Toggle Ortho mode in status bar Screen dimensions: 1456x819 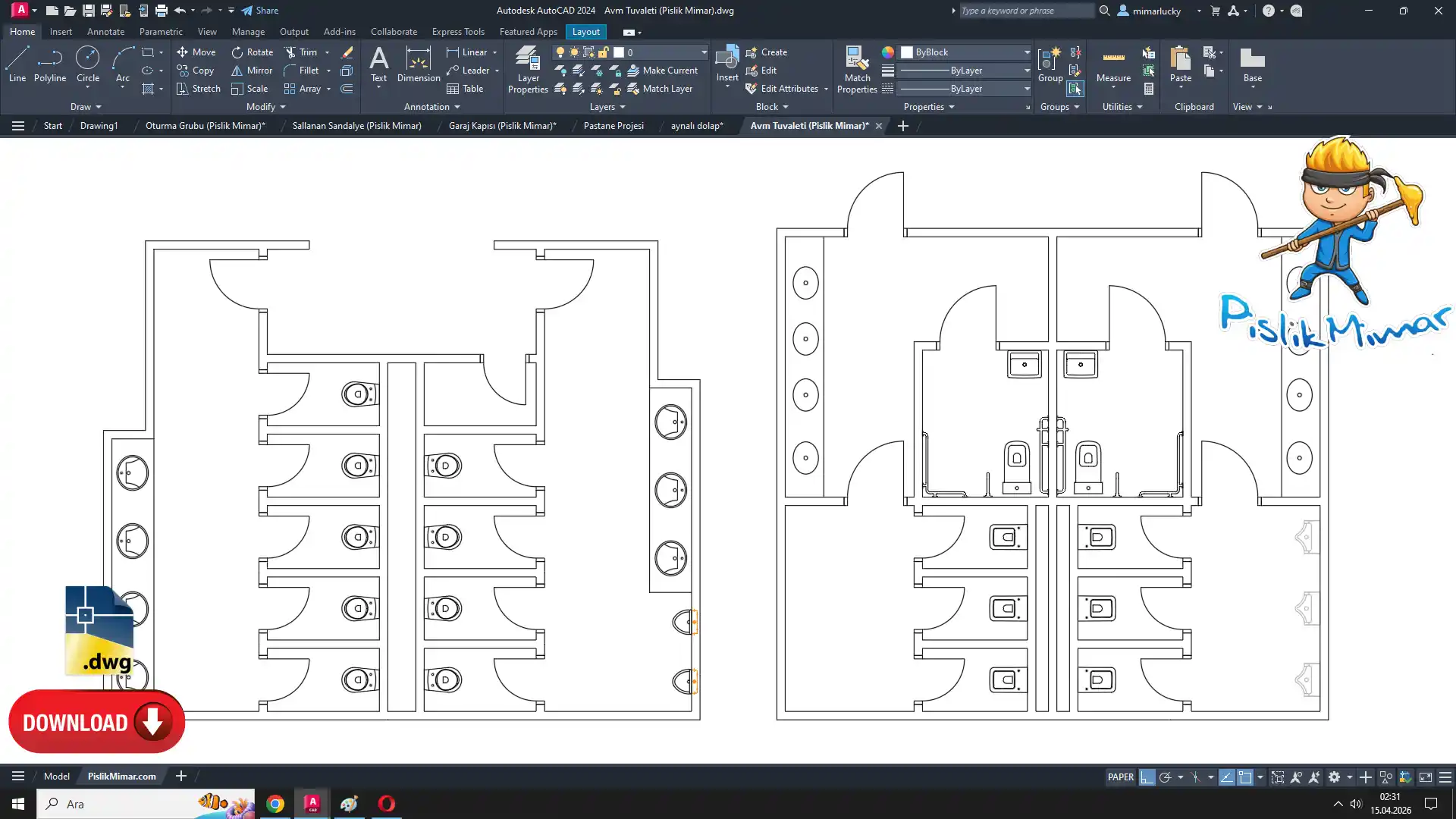(x=1147, y=777)
